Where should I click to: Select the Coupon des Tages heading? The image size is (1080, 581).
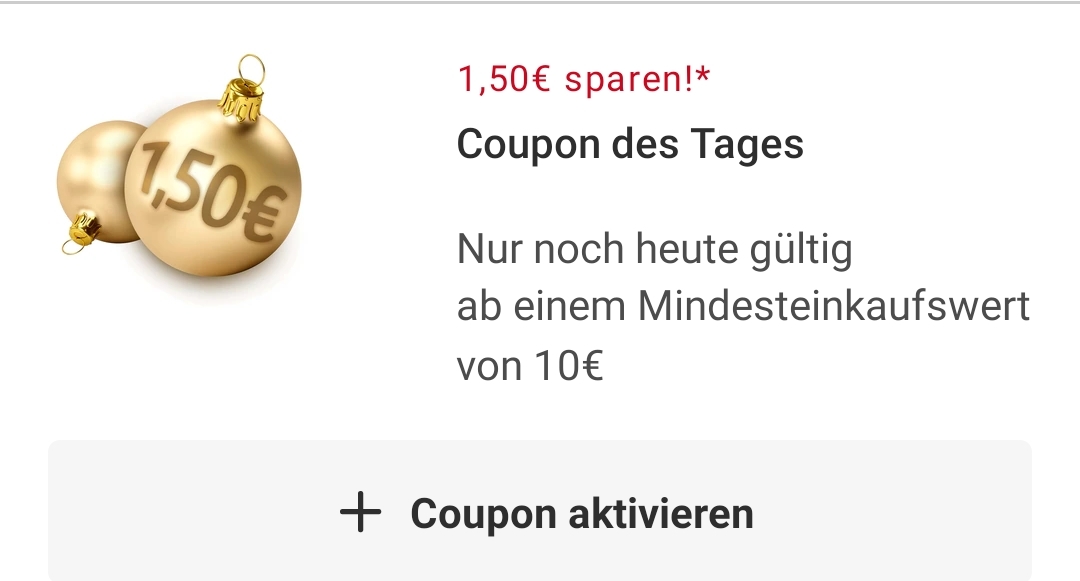630,145
